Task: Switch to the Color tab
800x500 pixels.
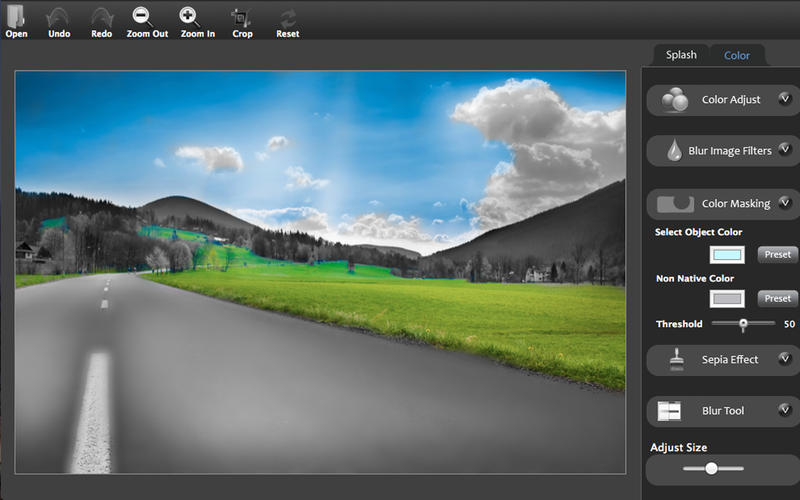Action: point(737,55)
